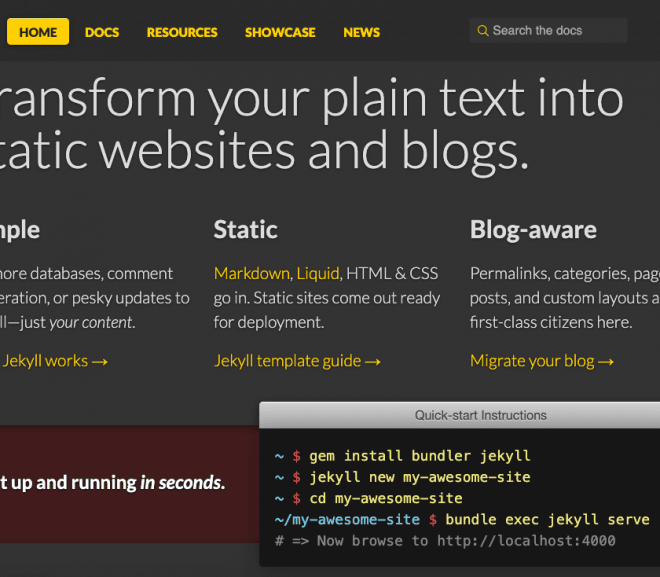Click the first-class citizens here text
The width and height of the screenshot is (660, 577).
pos(551,322)
